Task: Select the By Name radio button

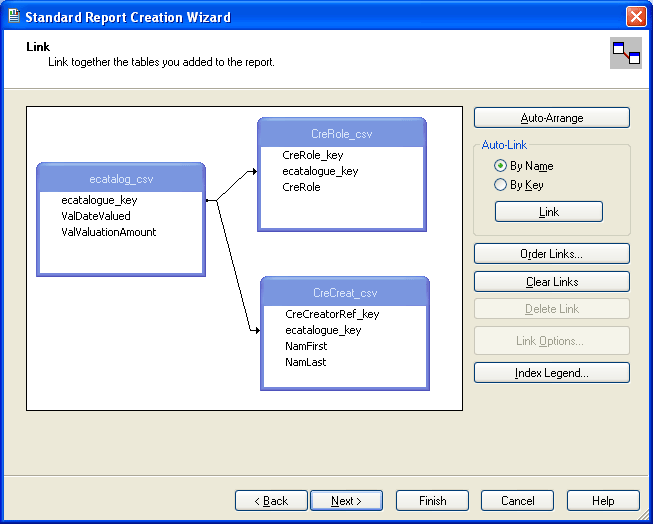Action: [x=500, y=166]
